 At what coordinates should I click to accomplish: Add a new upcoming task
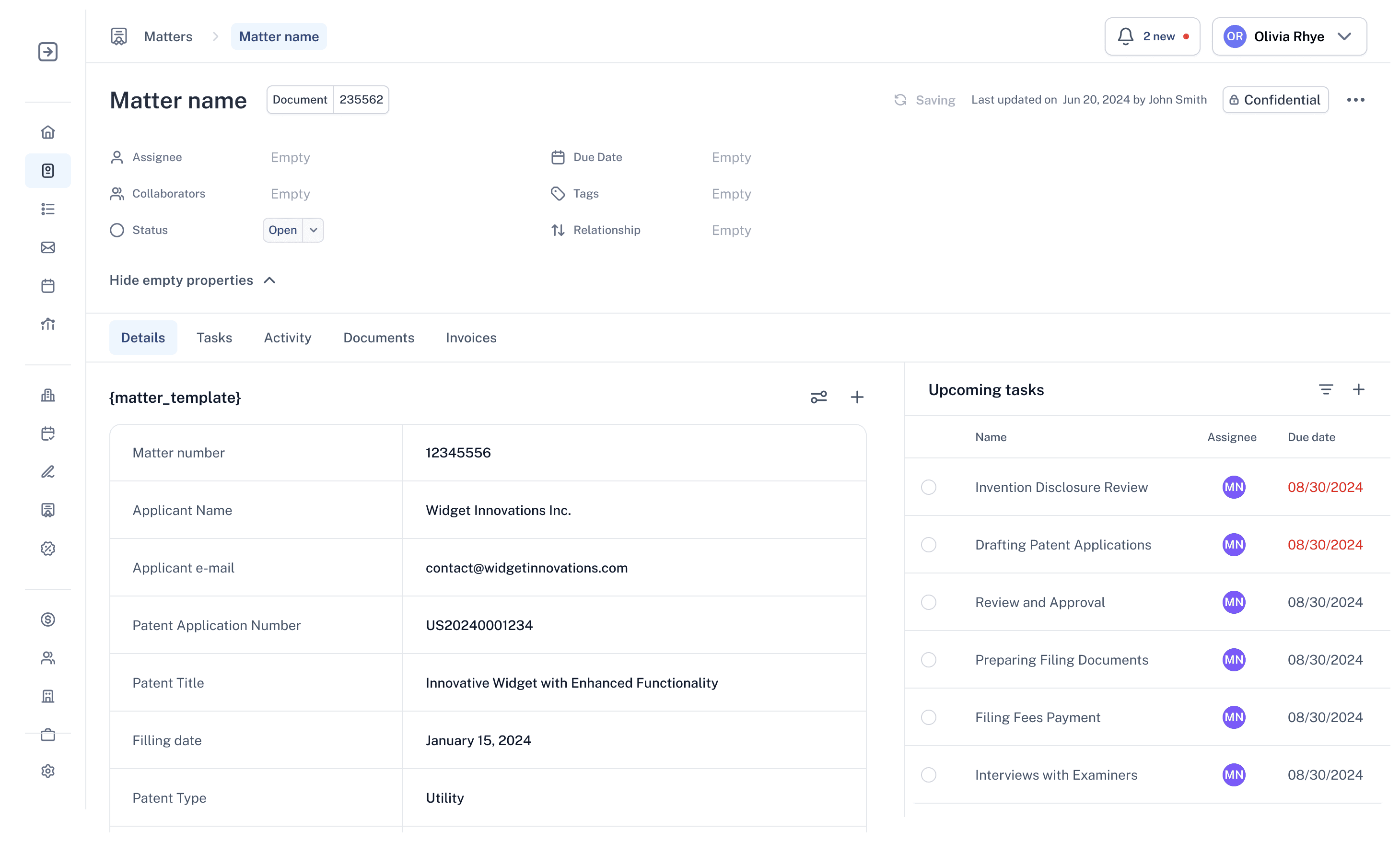pos(1359,390)
